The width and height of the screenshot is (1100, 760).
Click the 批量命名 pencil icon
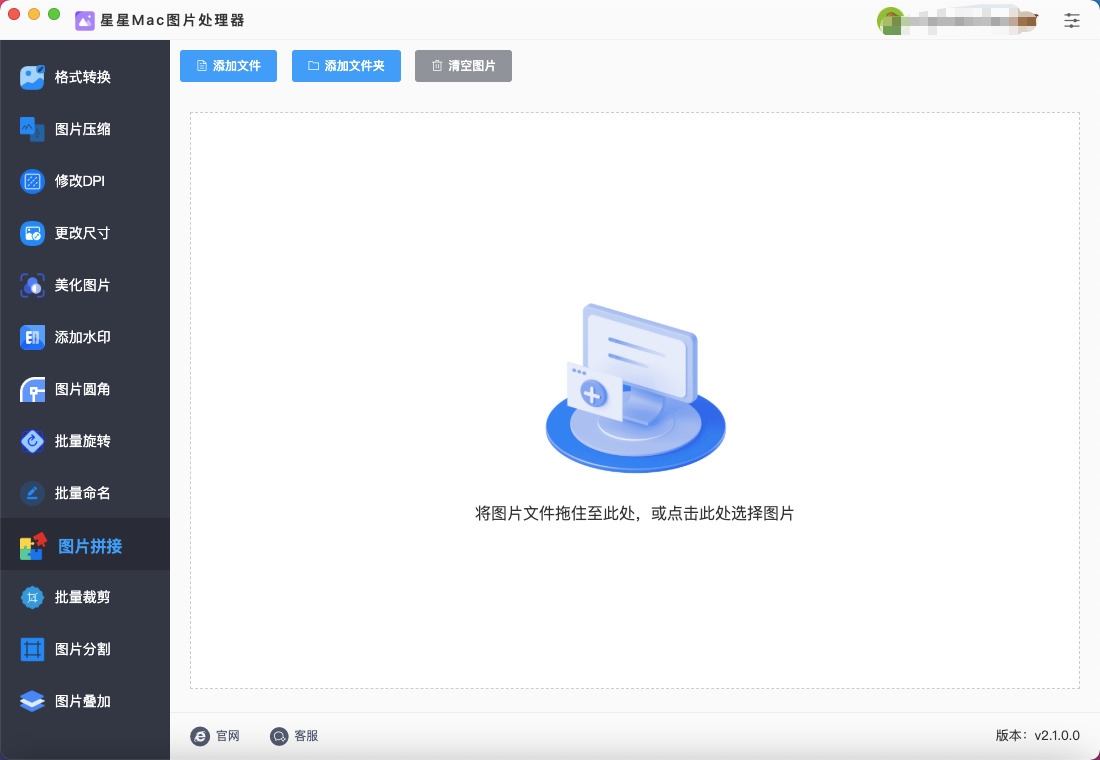pos(32,493)
